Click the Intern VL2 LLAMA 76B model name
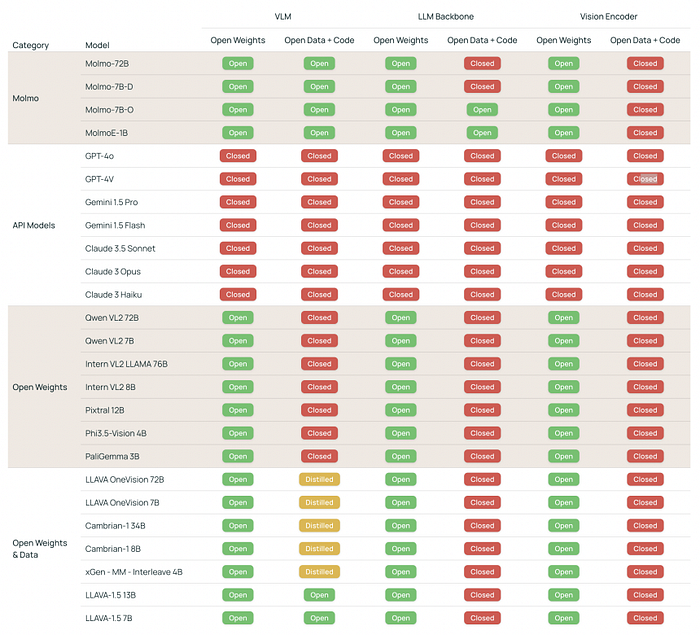The width and height of the screenshot is (700, 635). (x=126, y=364)
